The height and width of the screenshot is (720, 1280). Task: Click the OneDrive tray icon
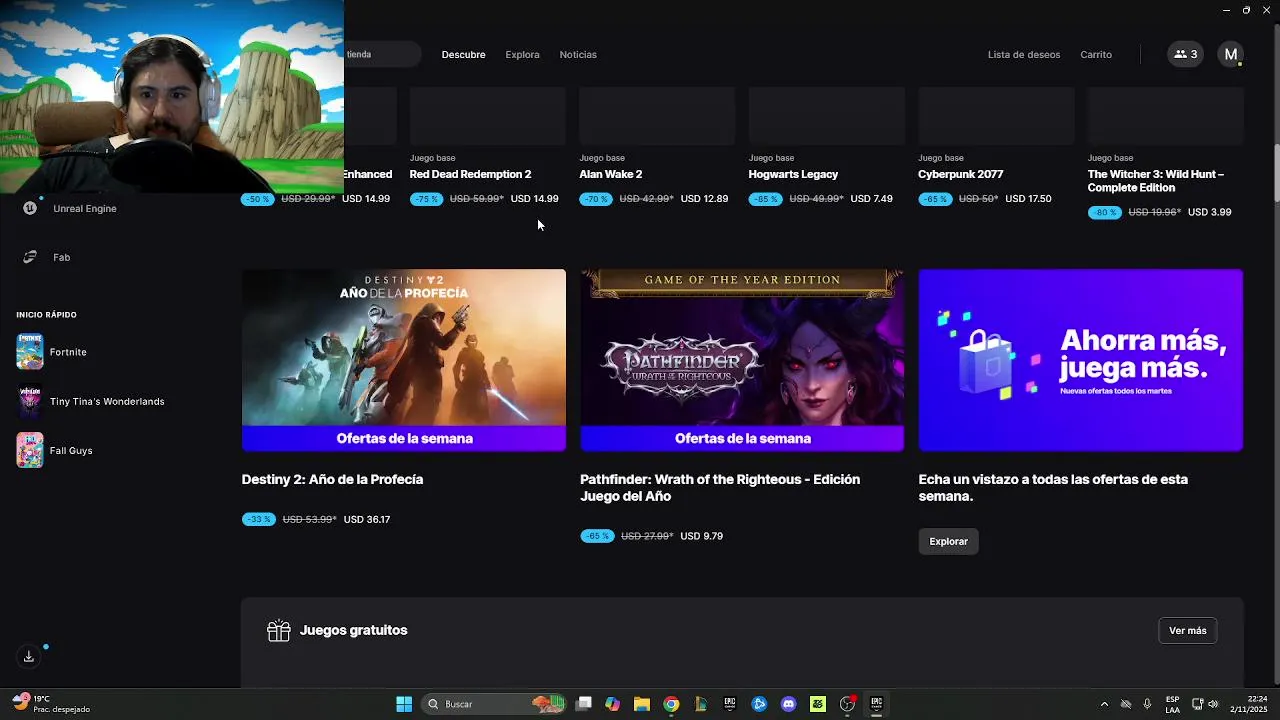(x=1125, y=704)
